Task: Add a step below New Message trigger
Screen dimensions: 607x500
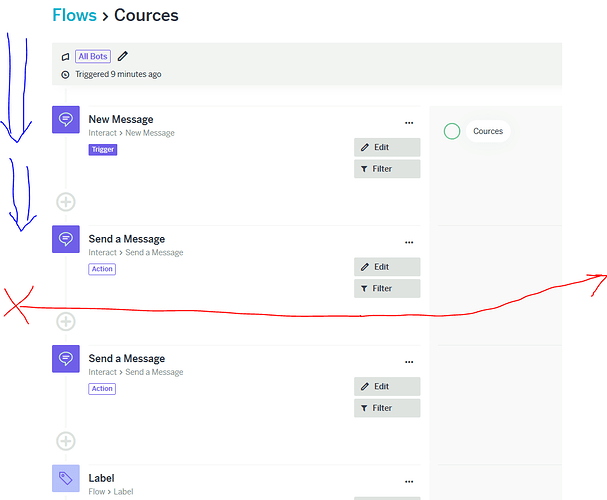Action: [x=66, y=202]
